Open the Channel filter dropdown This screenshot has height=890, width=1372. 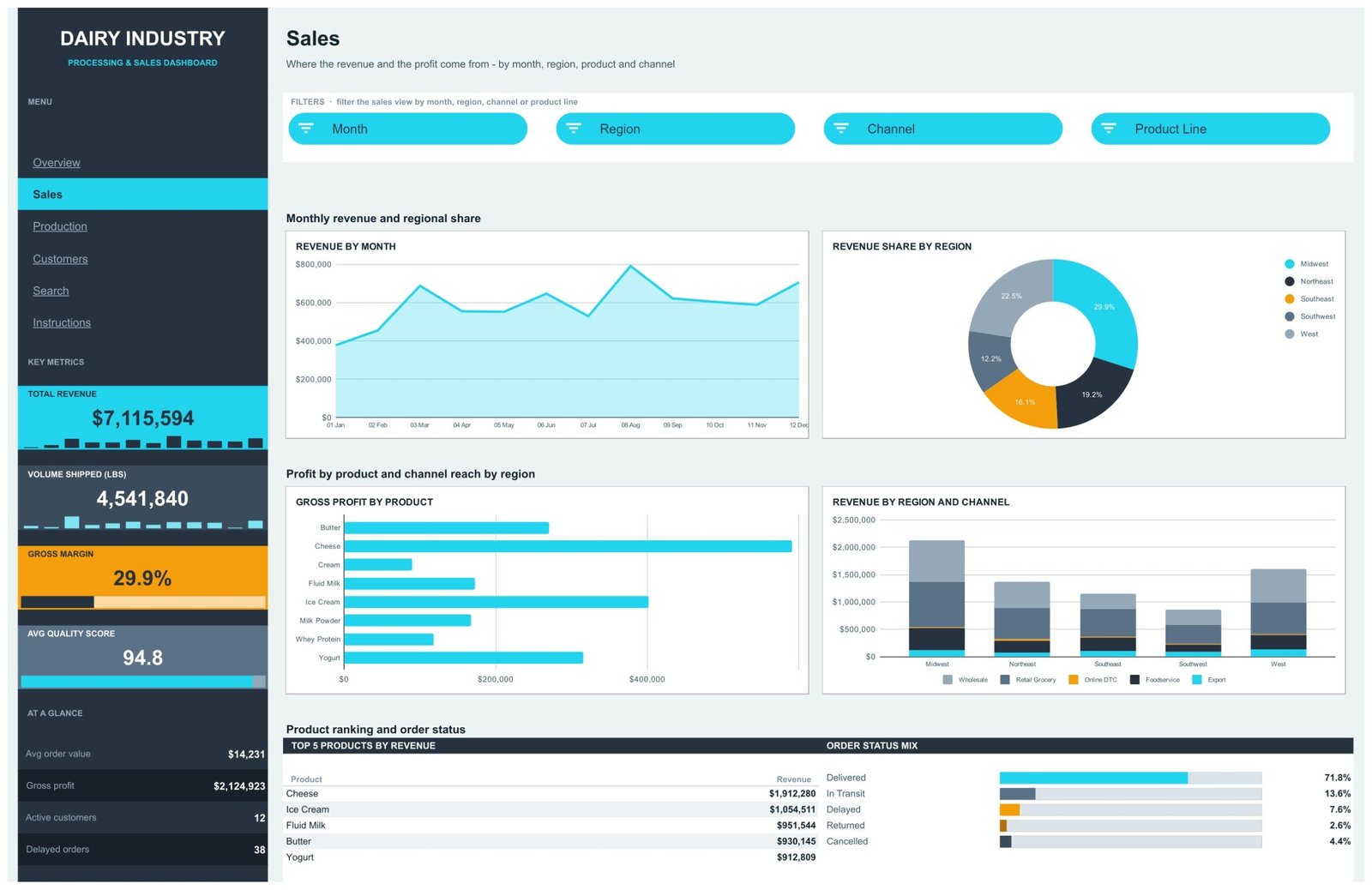[x=943, y=129]
